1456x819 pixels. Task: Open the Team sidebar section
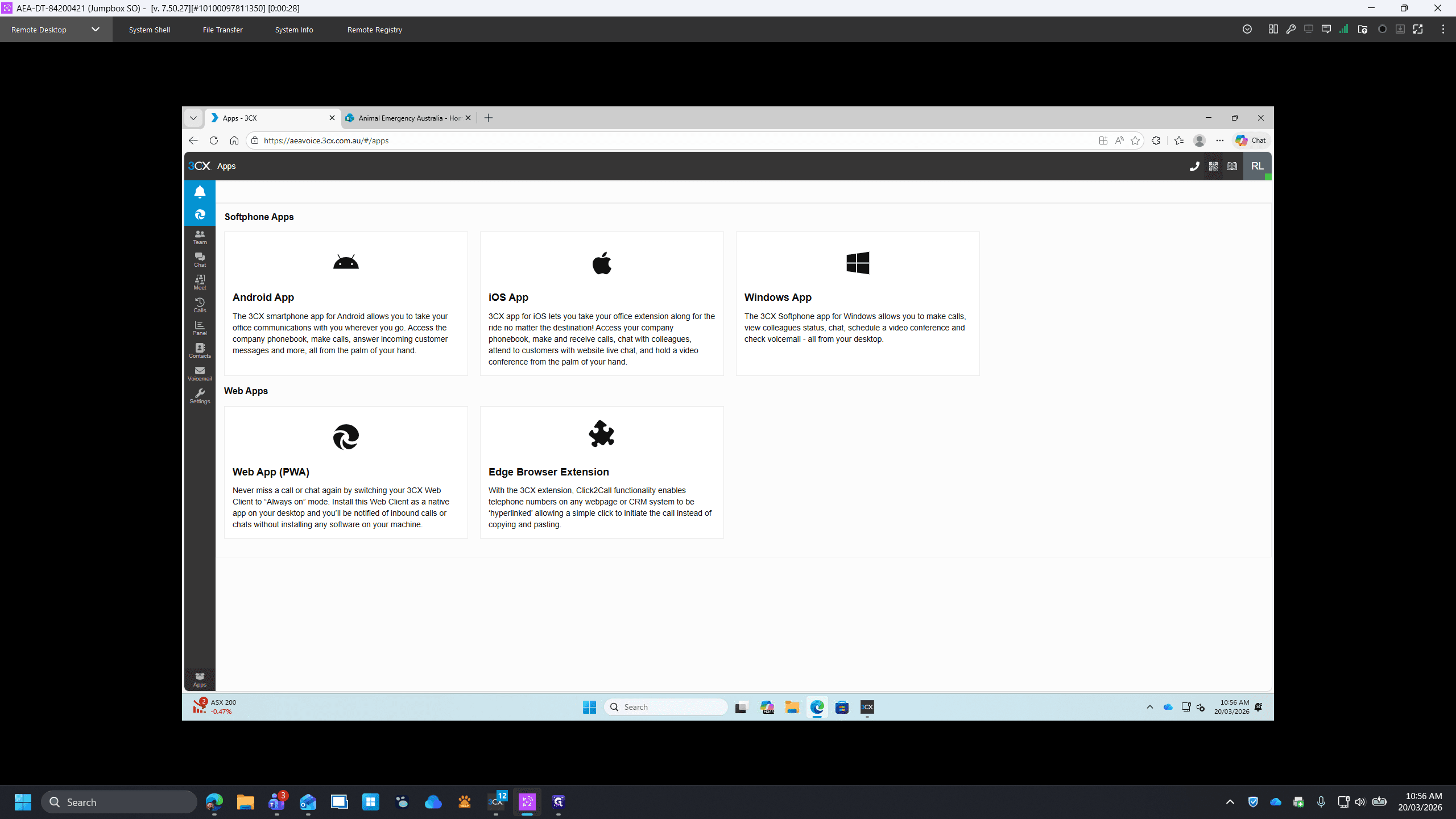pos(200,237)
